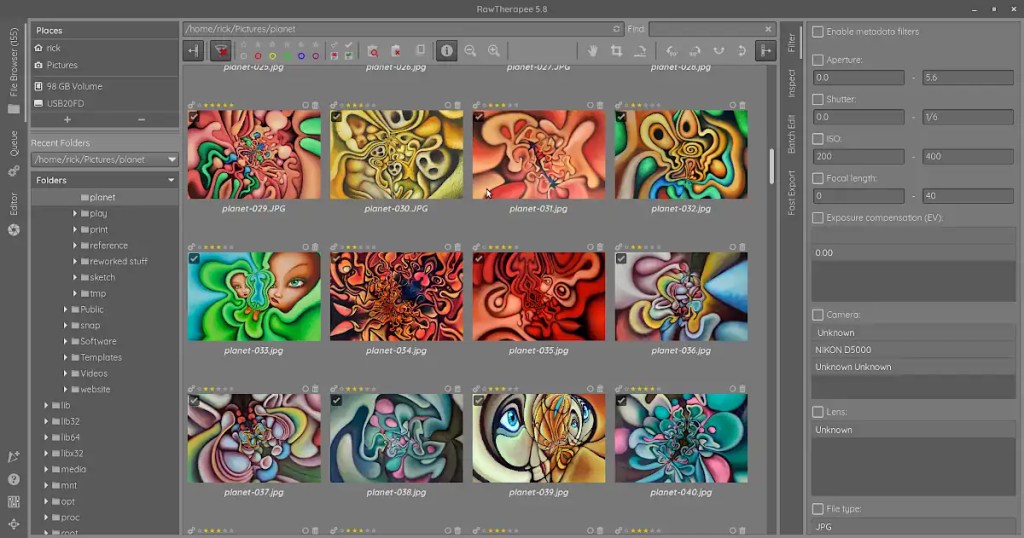Open the Batch Edit tab
Viewport: 1024px width, 538px height.
(791, 134)
